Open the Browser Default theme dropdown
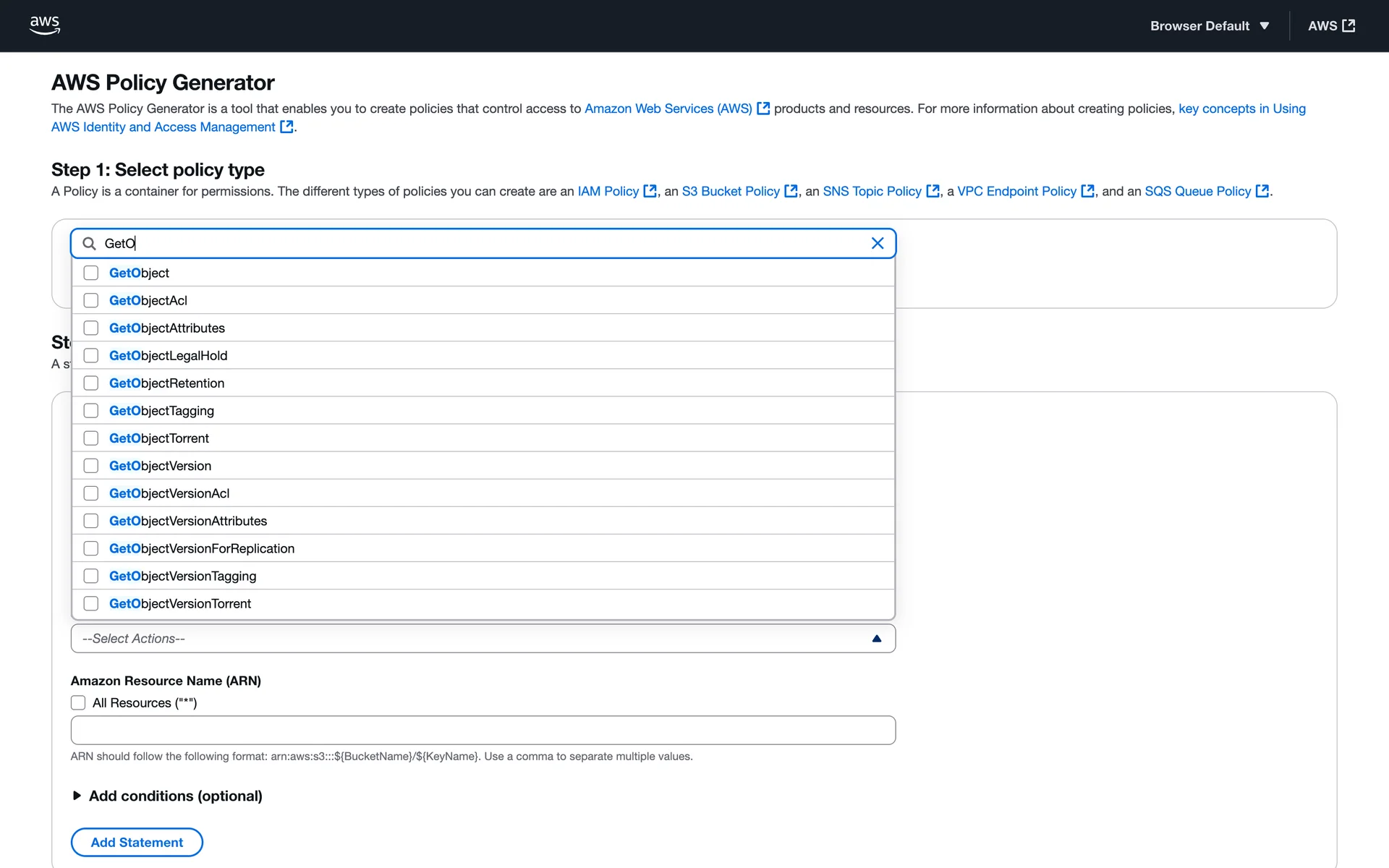The width and height of the screenshot is (1389, 868). (x=1210, y=26)
